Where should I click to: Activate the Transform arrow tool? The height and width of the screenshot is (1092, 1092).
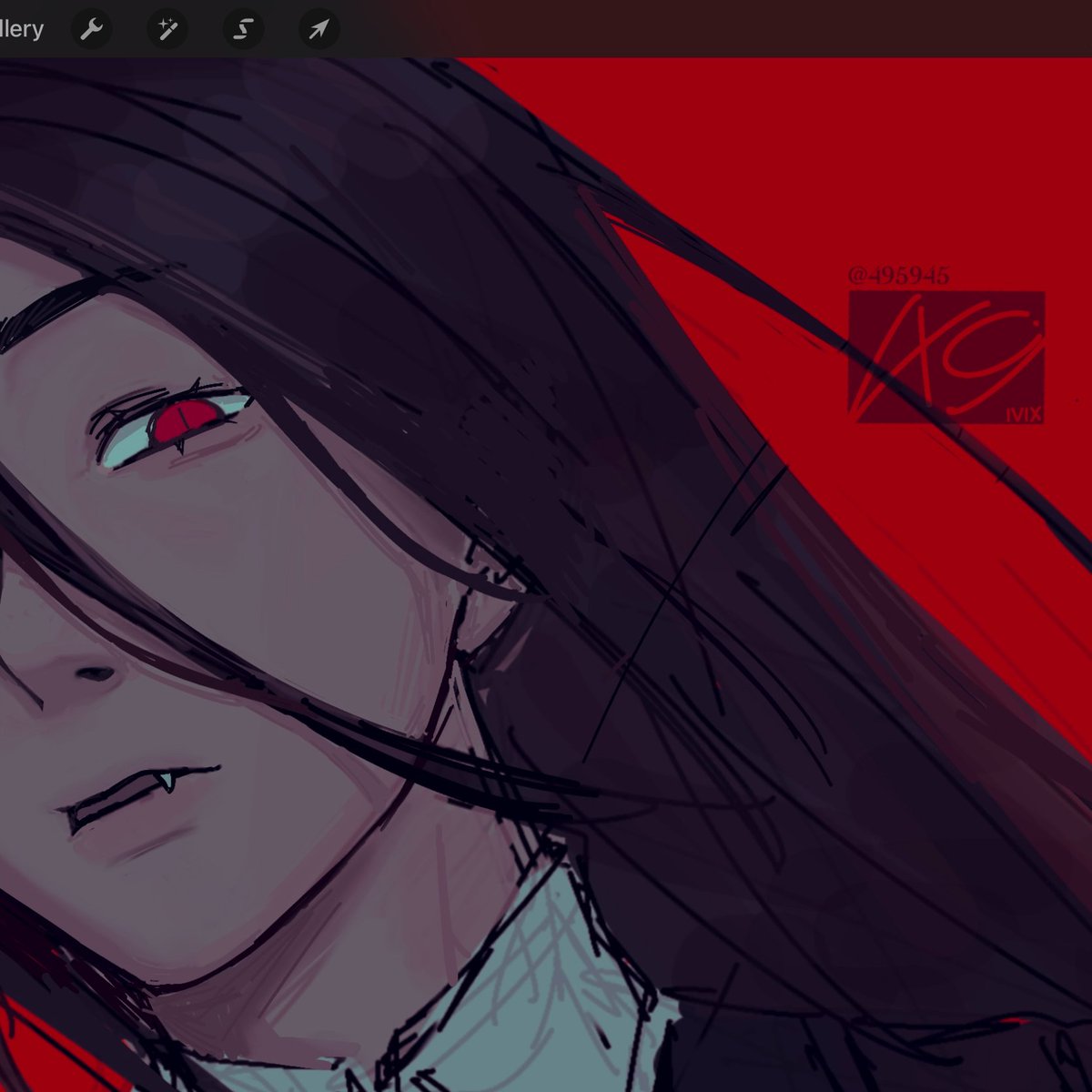[x=318, y=30]
